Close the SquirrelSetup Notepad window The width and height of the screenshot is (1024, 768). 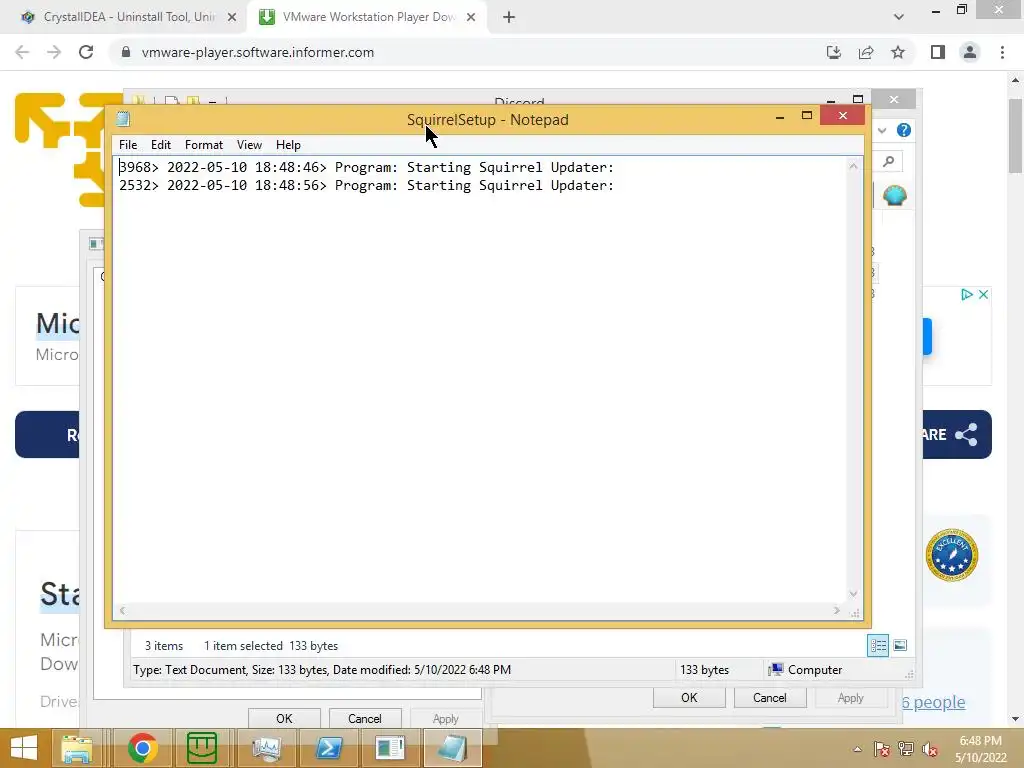842,116
